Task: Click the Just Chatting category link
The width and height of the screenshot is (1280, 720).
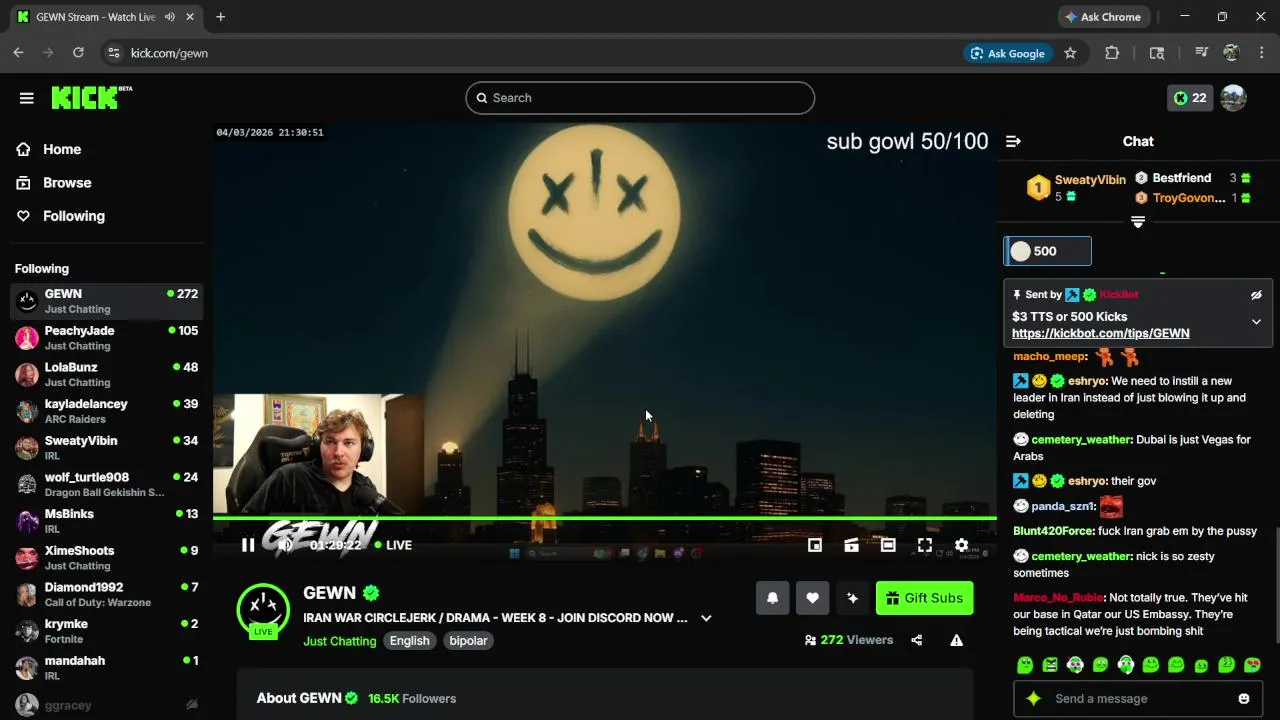Action: (340, 641)
